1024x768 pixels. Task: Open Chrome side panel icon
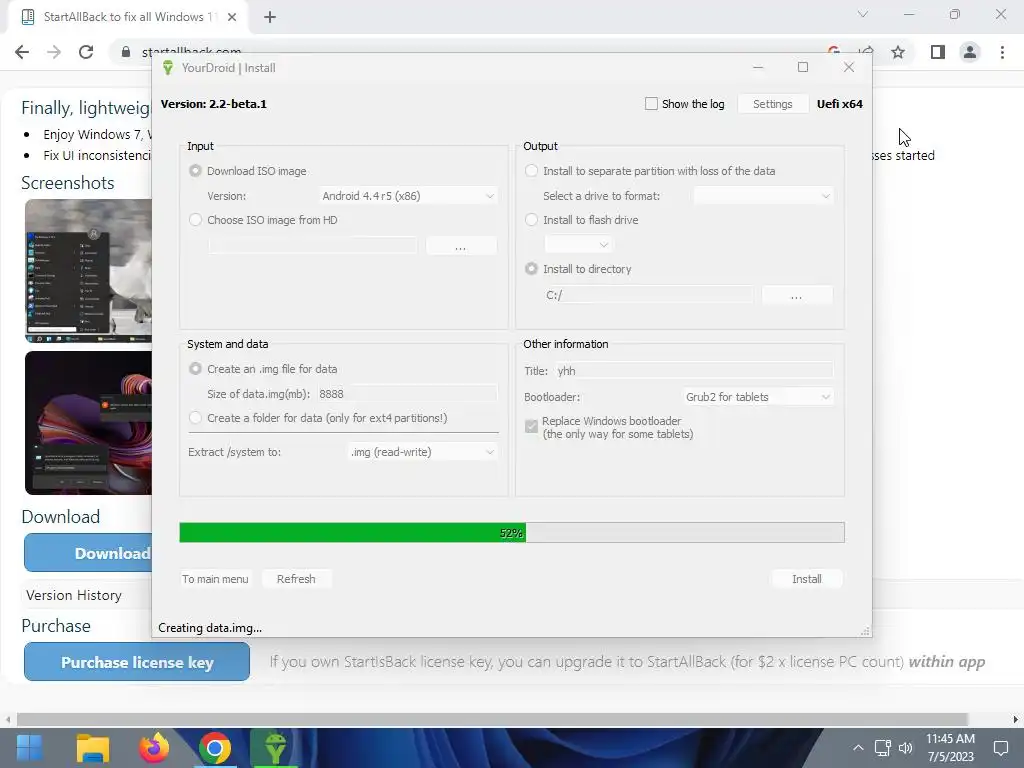tap(937, 52)
